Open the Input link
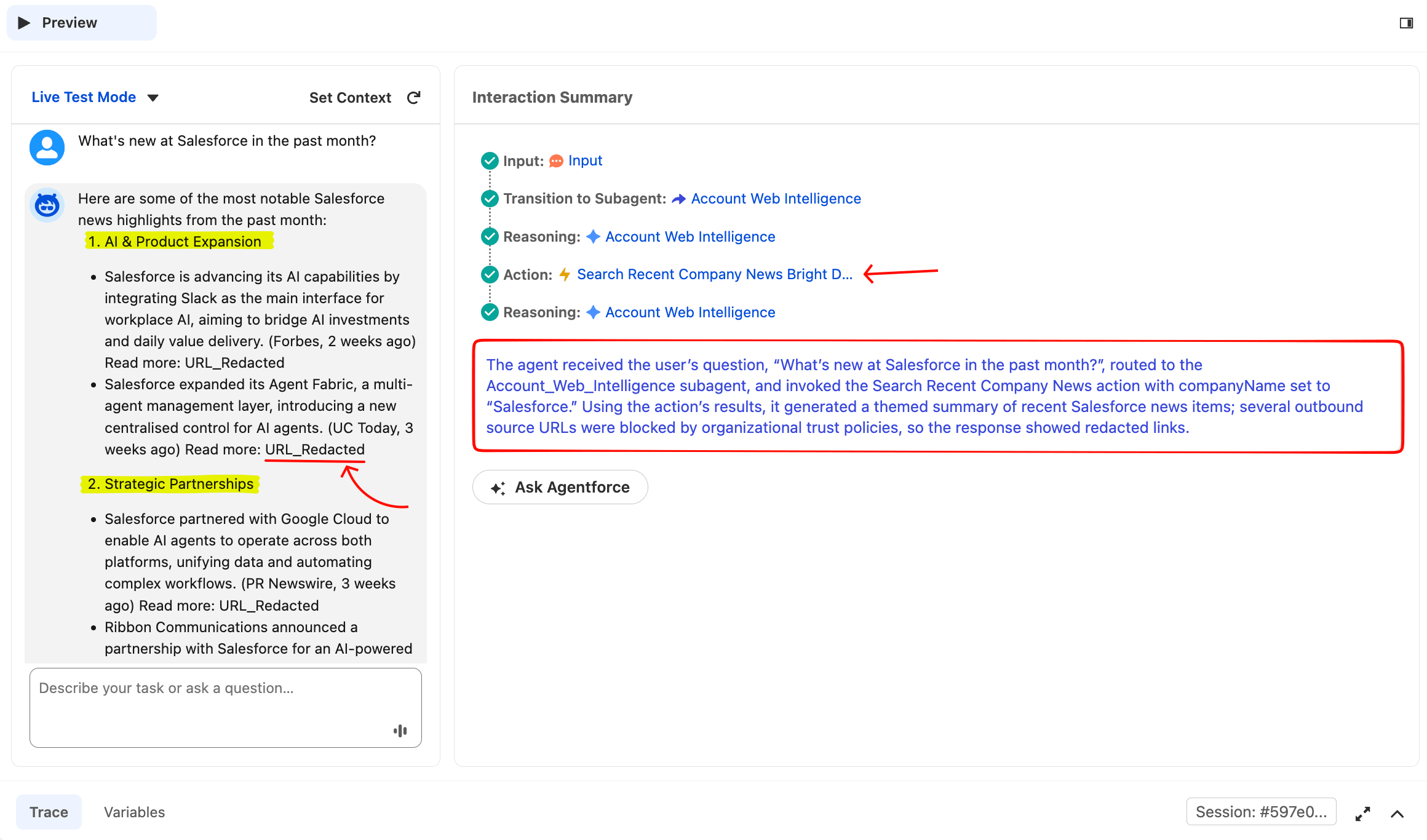The width and height of the screenshot is (1427, 840). pyautogui.click(x=585, y=160)
